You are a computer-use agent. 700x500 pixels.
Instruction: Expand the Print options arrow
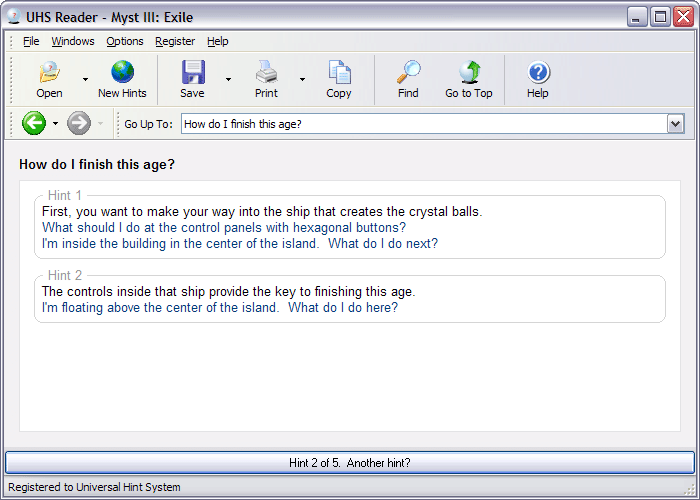(302, 79)
